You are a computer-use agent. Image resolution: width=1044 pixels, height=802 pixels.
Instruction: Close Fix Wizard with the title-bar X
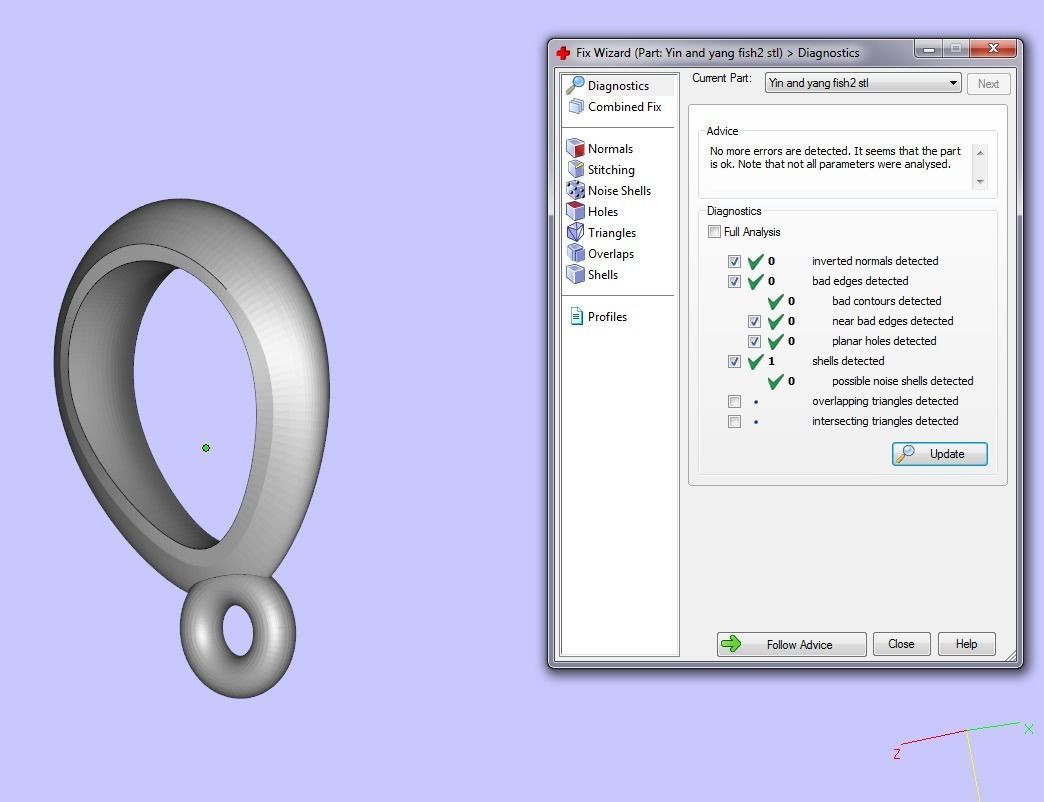(993, 48)
